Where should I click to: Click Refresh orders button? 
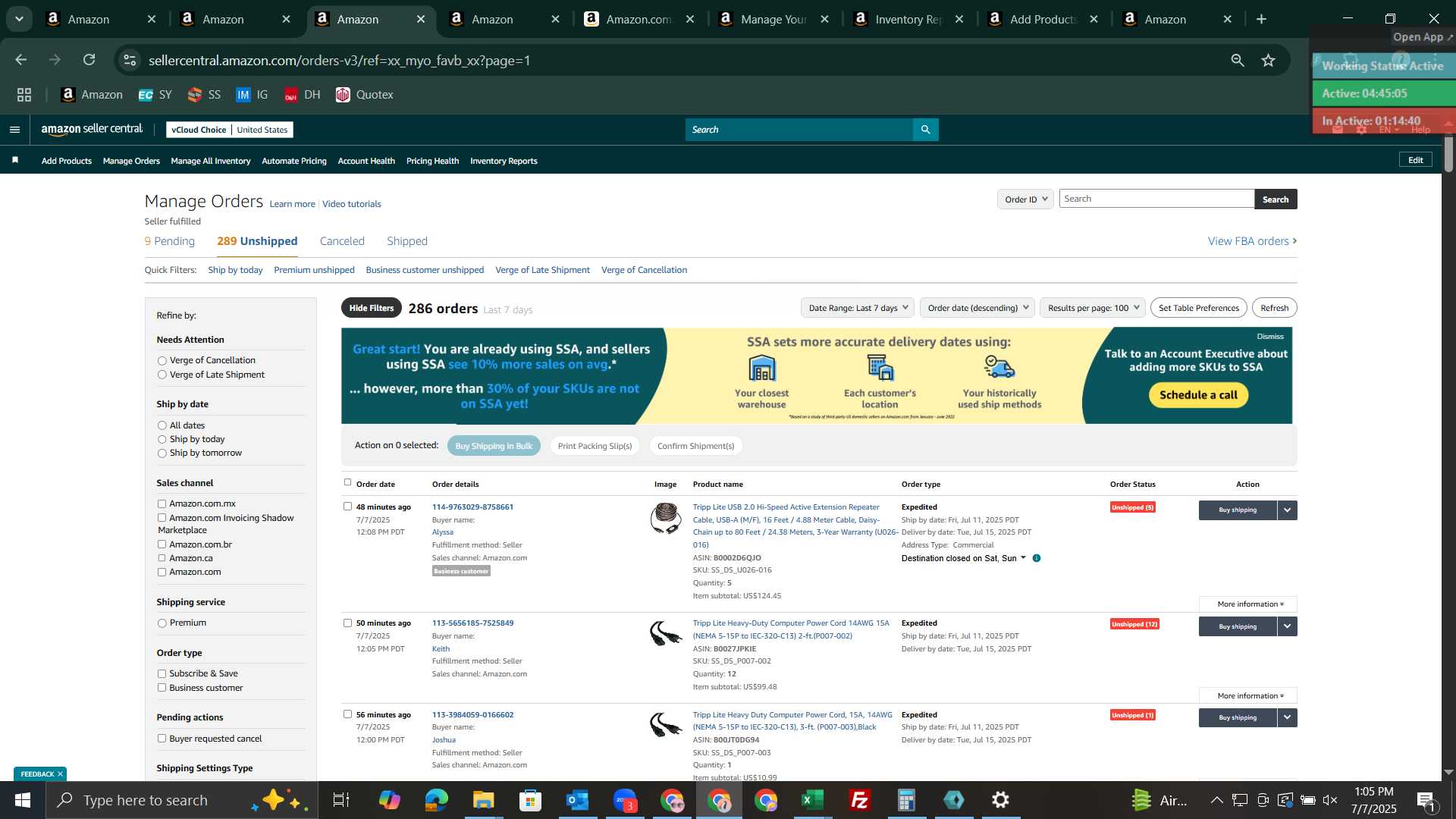[x=1274, y=308]
